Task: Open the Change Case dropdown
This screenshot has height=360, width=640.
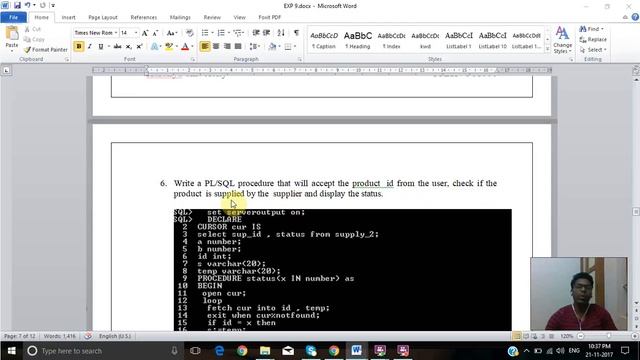Action: [x=172, y=33]
